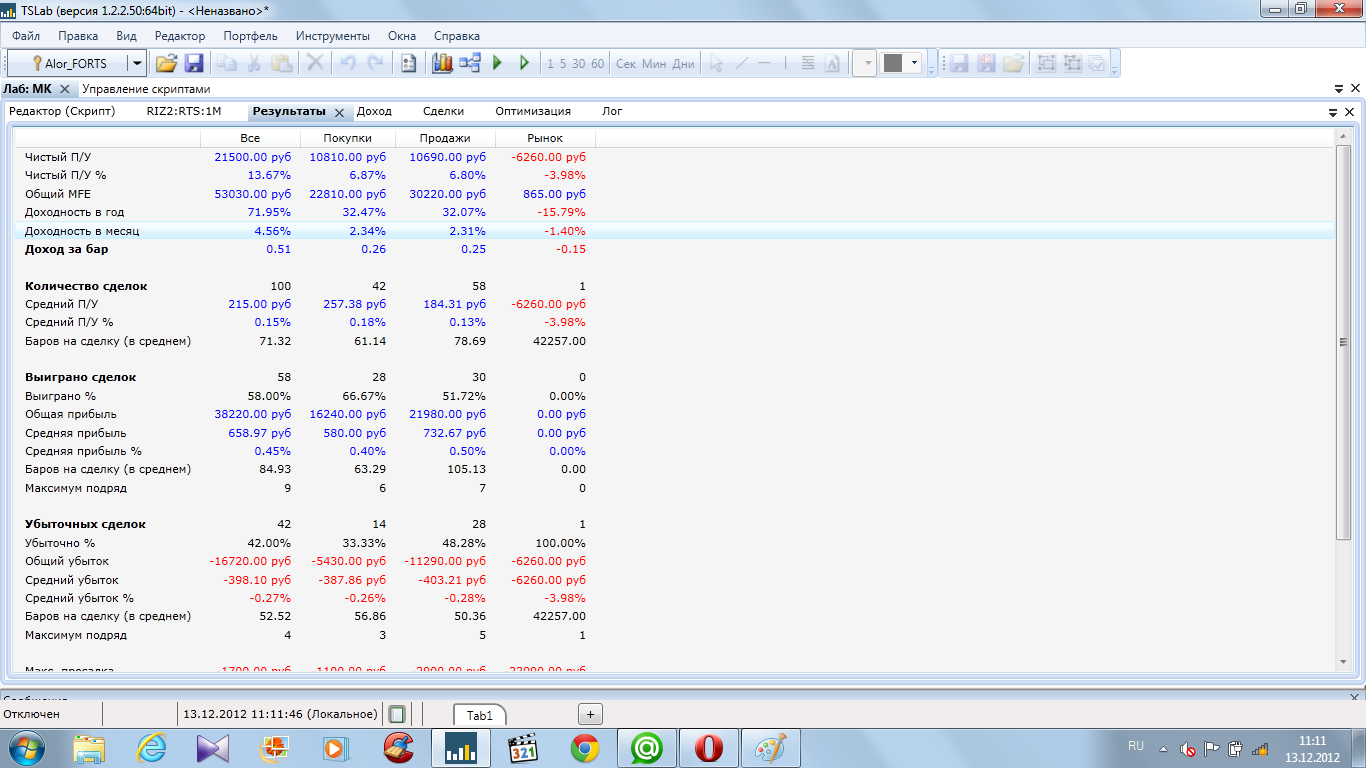The image size is (1366, 768).
Task: Click the open folder toolbar icon
Action: 166,63
